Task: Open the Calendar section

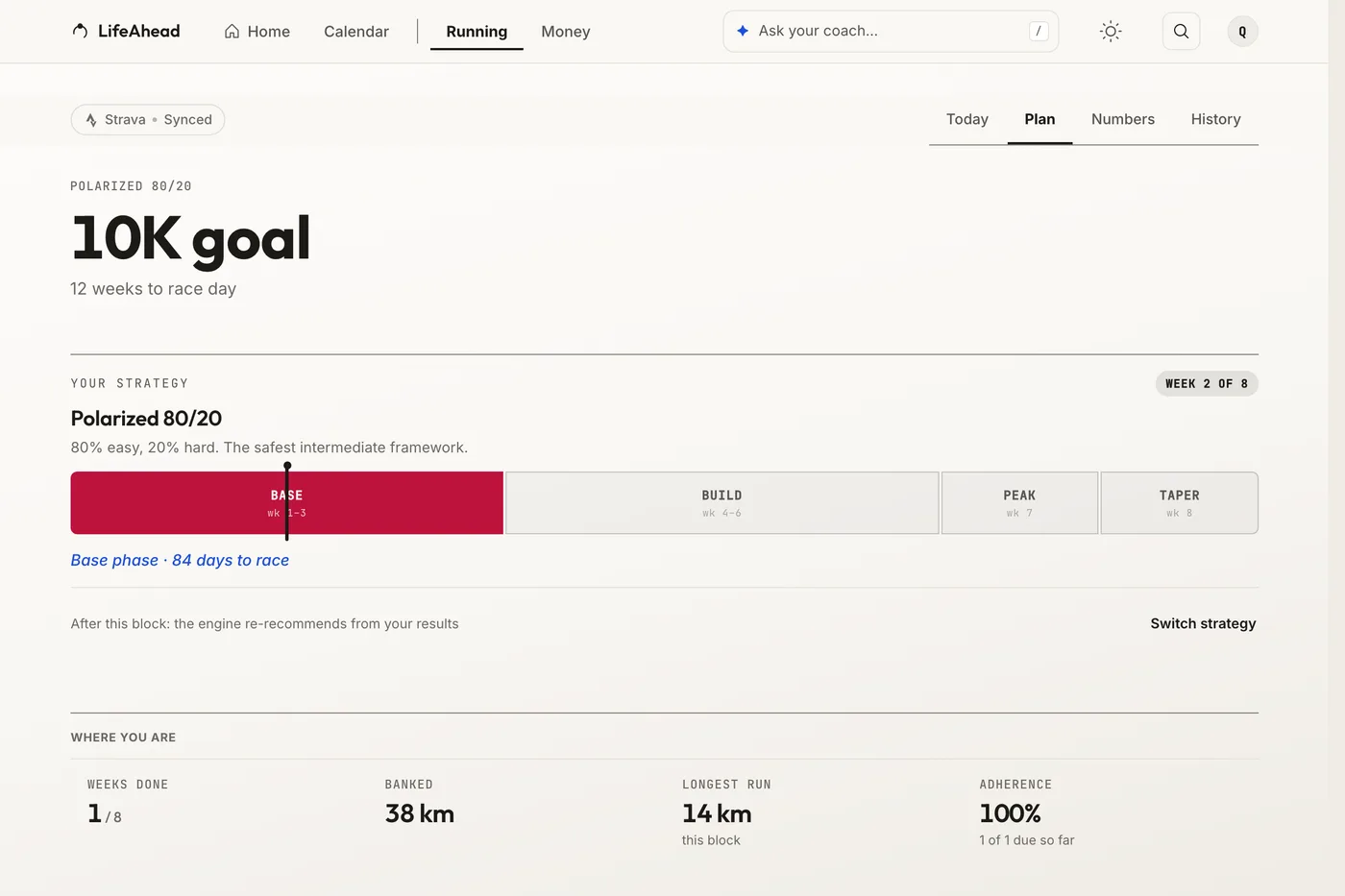Action: tap(356, 32)
